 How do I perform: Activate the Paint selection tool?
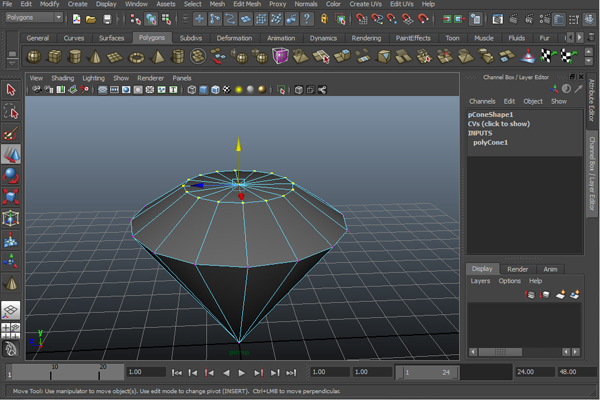11,133
